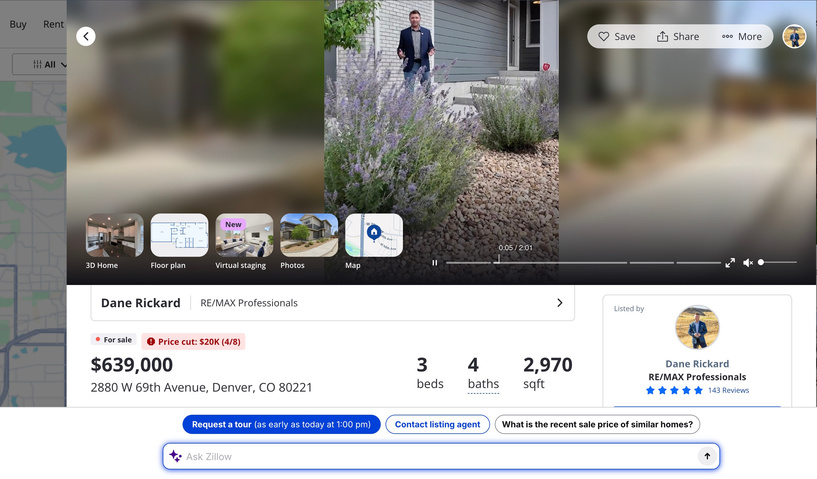This screenshot has width=817, height=479.
Task: Open the More options menu
Action: coord(741,36)
